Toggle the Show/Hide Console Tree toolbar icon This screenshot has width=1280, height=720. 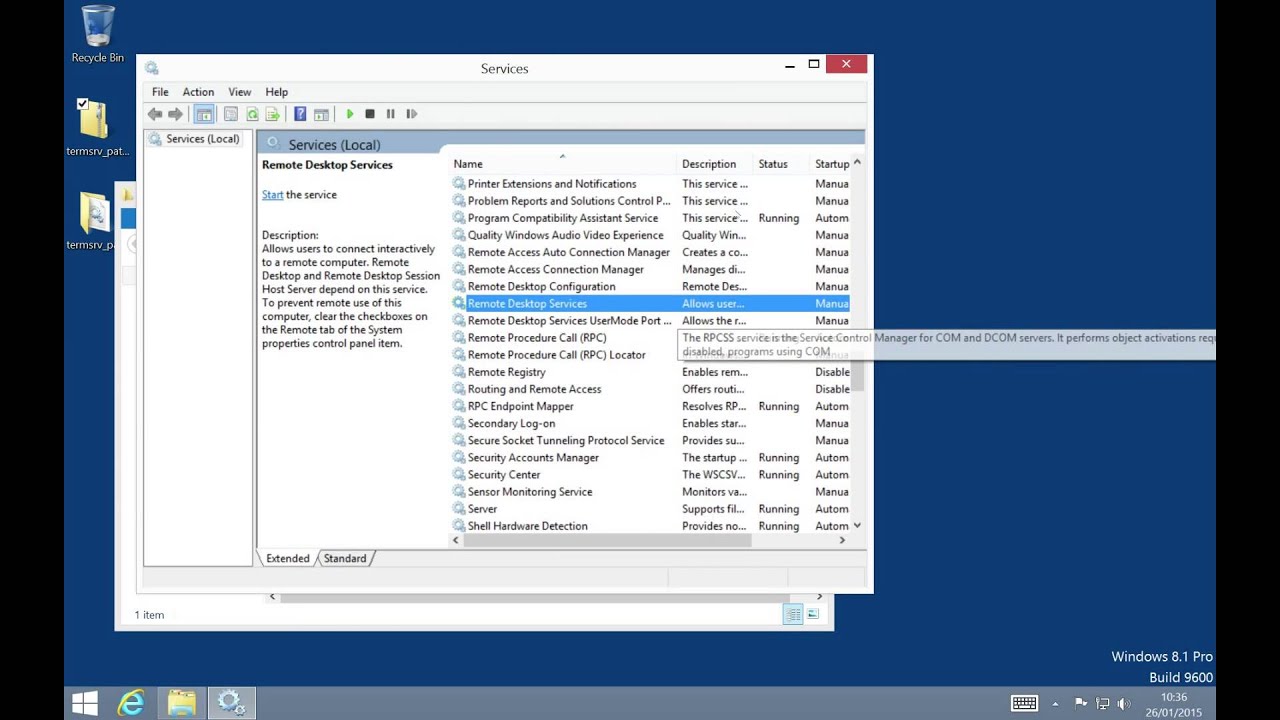204,114
